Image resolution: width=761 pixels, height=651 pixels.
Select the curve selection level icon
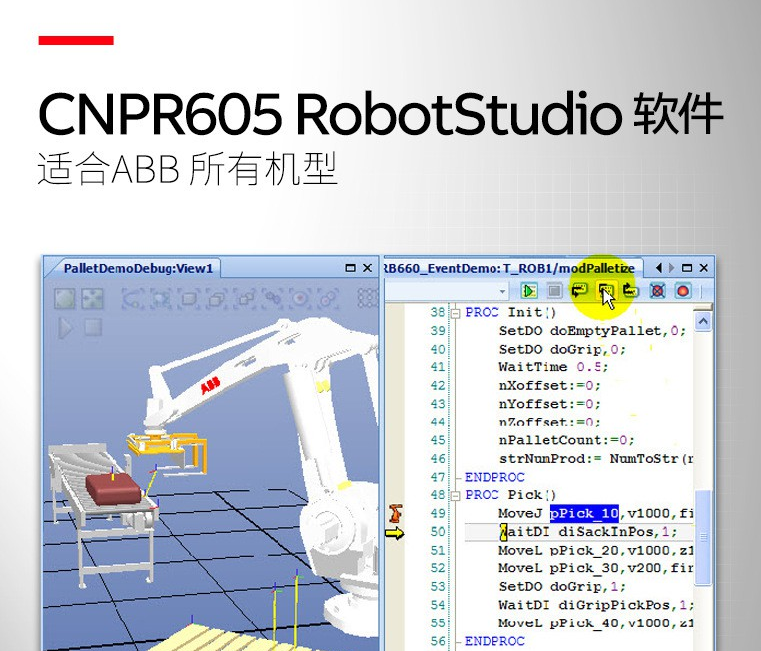[x=132, y=299]
